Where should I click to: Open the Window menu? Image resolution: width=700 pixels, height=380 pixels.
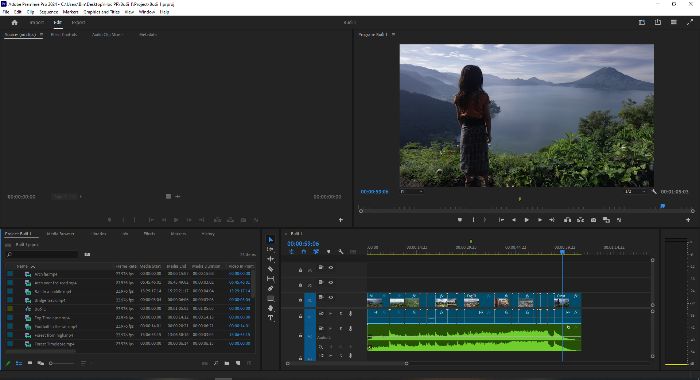[146, 12]
